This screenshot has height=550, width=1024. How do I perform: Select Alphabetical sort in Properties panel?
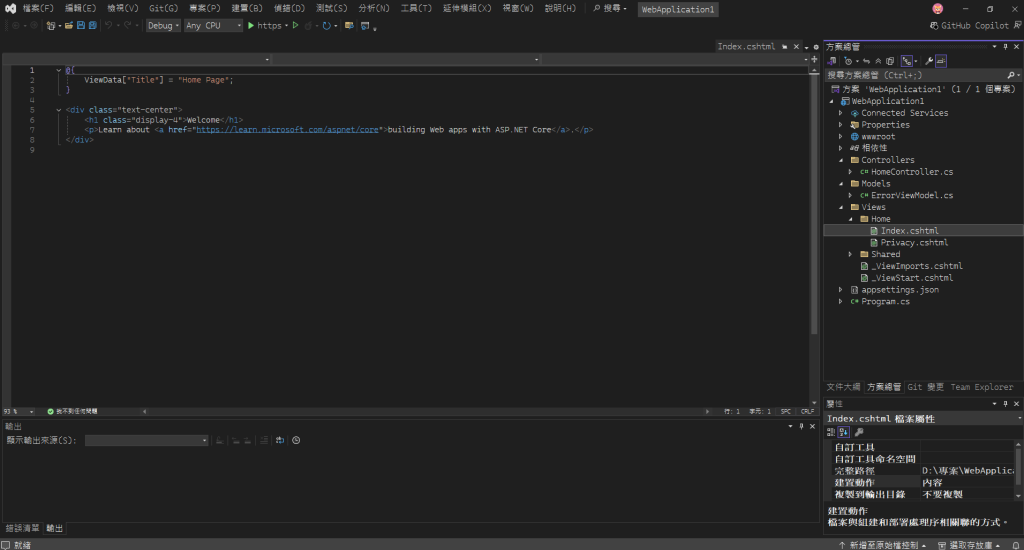pyautogui.click(x=844, y=432)
